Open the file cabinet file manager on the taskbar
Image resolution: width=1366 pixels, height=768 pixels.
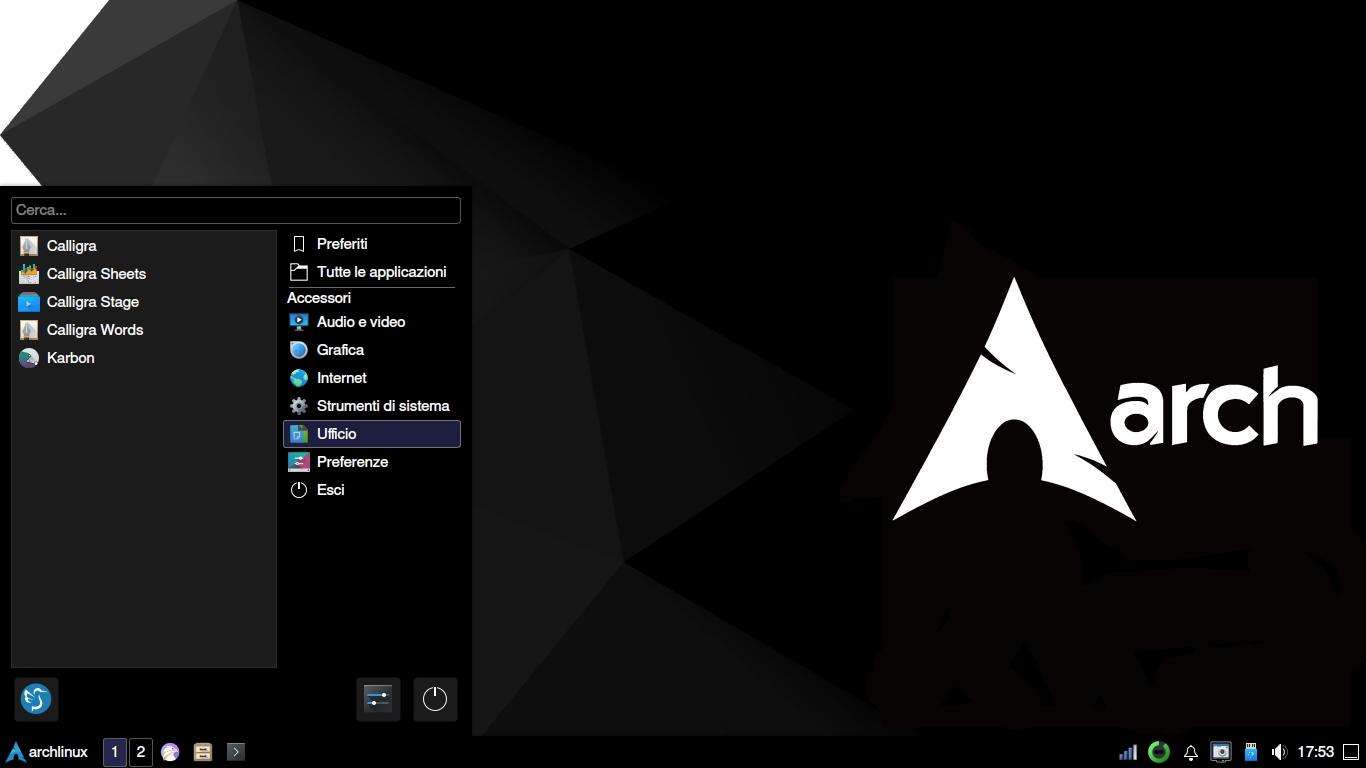203,752
